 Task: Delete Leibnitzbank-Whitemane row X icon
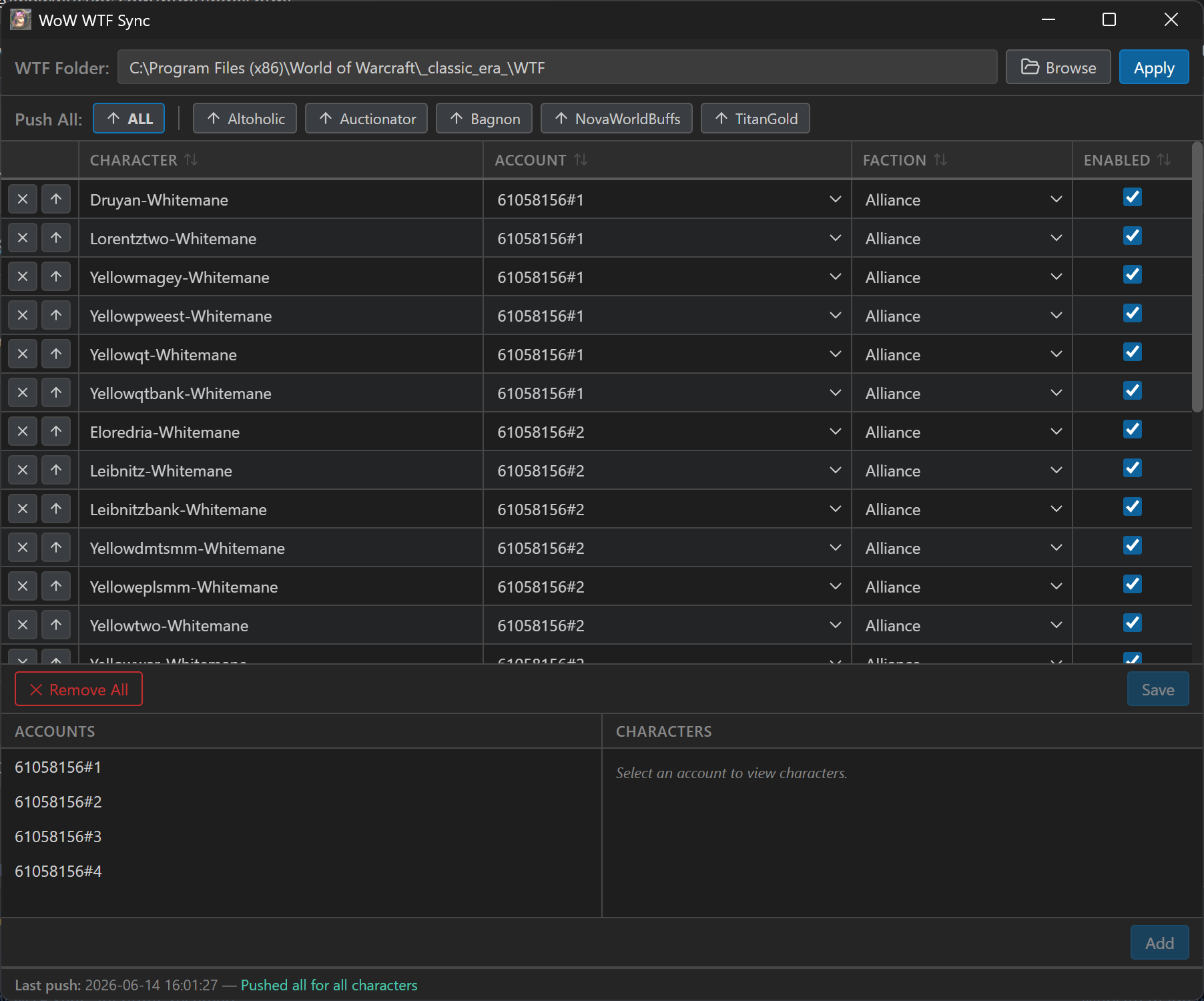23,509
